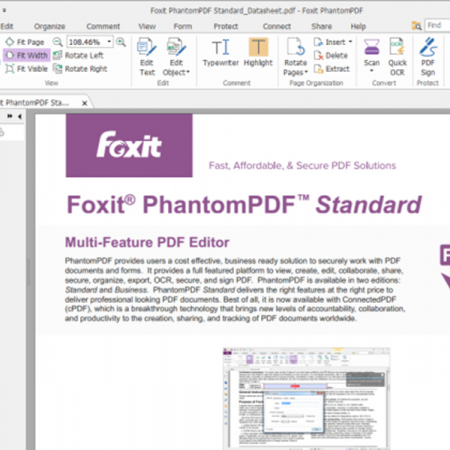Switch to the Comment ribbon tab
The height and width of the screenshot is (450, 450).
pyautogui.click(x=103, y=26)
